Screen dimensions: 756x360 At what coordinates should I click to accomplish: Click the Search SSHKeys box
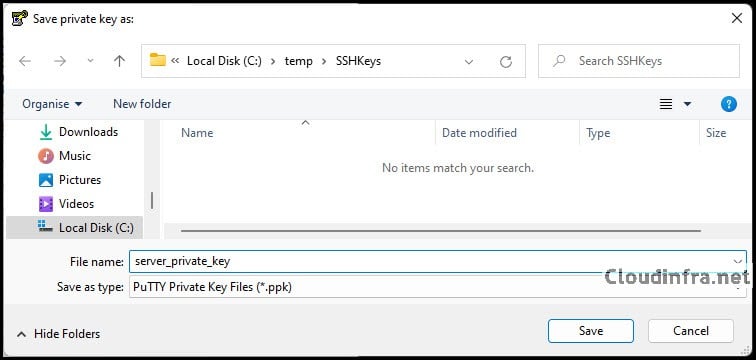coord(638,61)
